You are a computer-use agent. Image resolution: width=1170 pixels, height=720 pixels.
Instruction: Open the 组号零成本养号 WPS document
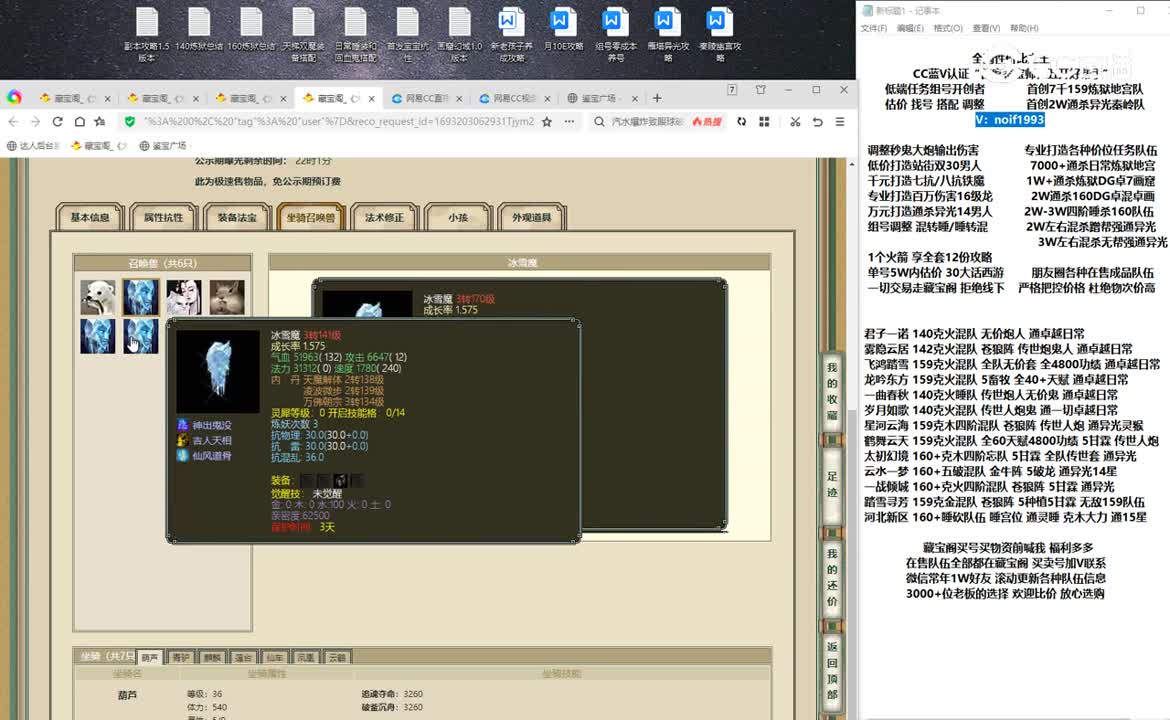[616, 34]
